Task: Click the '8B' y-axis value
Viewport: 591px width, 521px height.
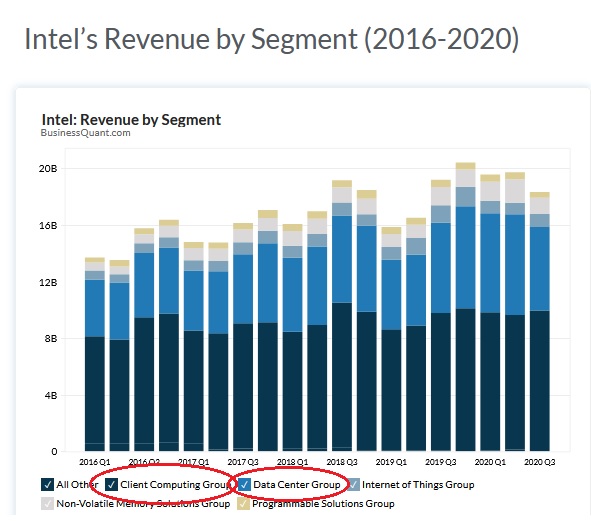Action: [x=51, y=339]
